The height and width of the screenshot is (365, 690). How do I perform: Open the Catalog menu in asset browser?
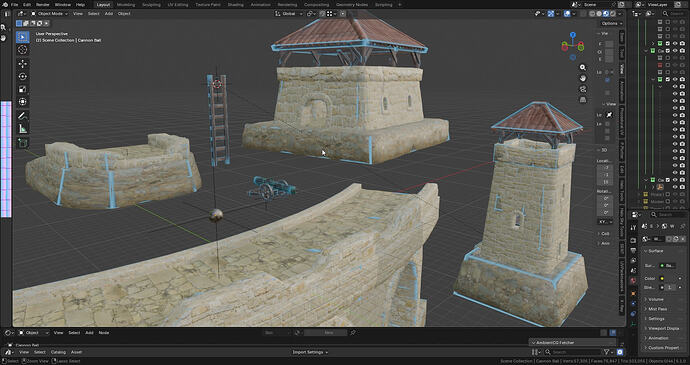(x=58, y=352)
